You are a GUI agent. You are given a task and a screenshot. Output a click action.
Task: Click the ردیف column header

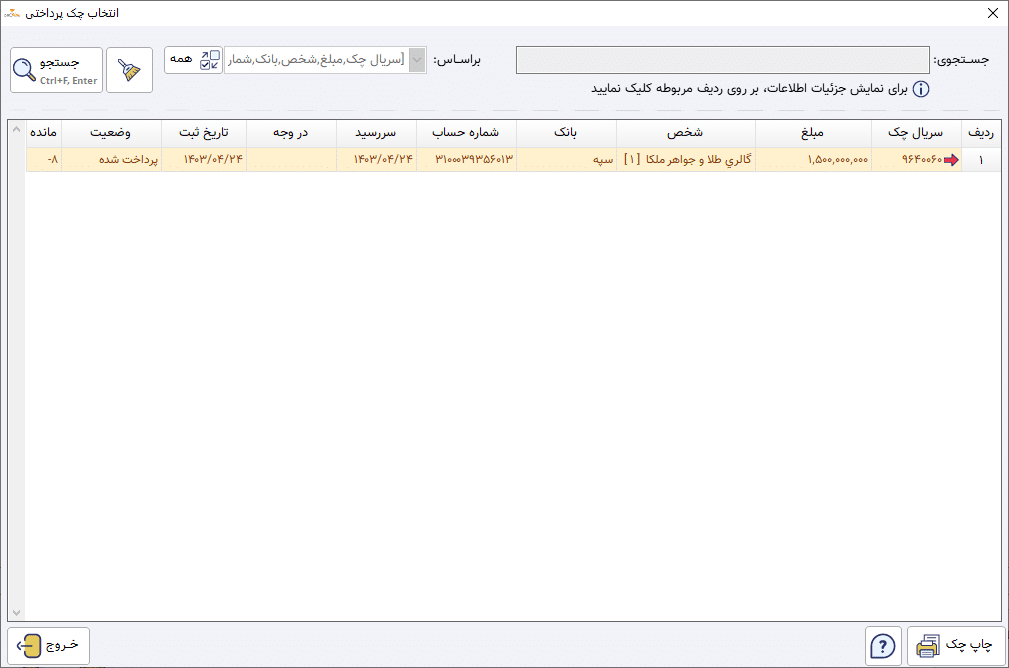tap(981, 133)
